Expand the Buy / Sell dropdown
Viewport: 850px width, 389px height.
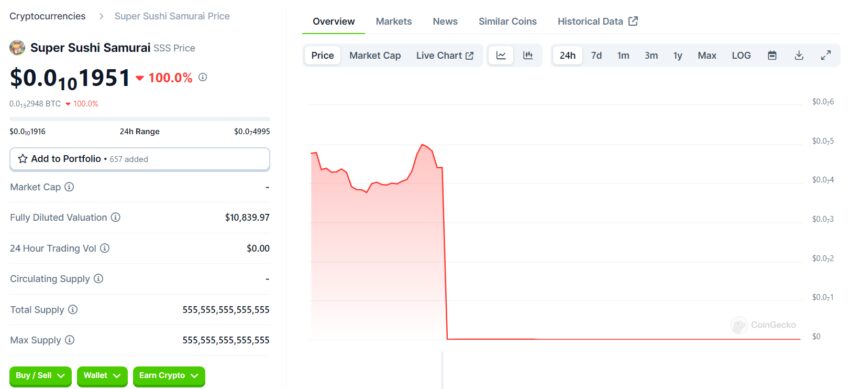(x=40, y=376)
